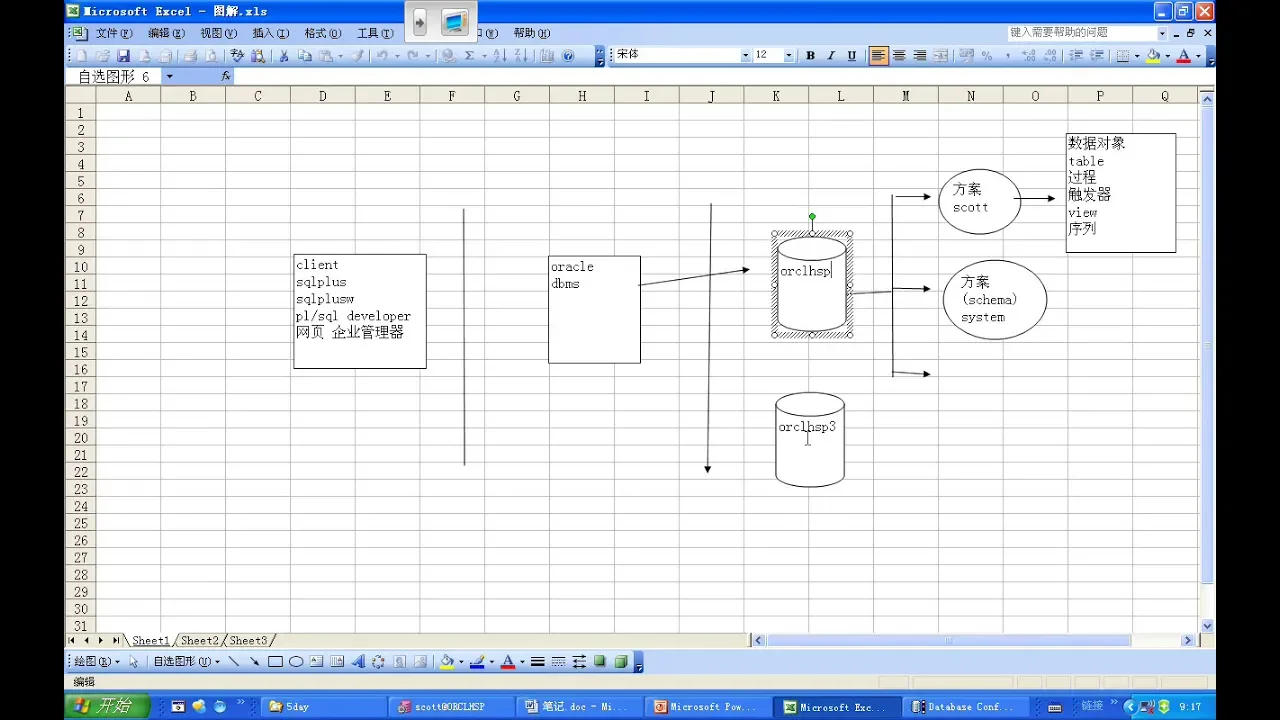Switch to the Sheet2 tab
Image resolution: width=1280 pixels, height=720 pixels.
point(199,641)
